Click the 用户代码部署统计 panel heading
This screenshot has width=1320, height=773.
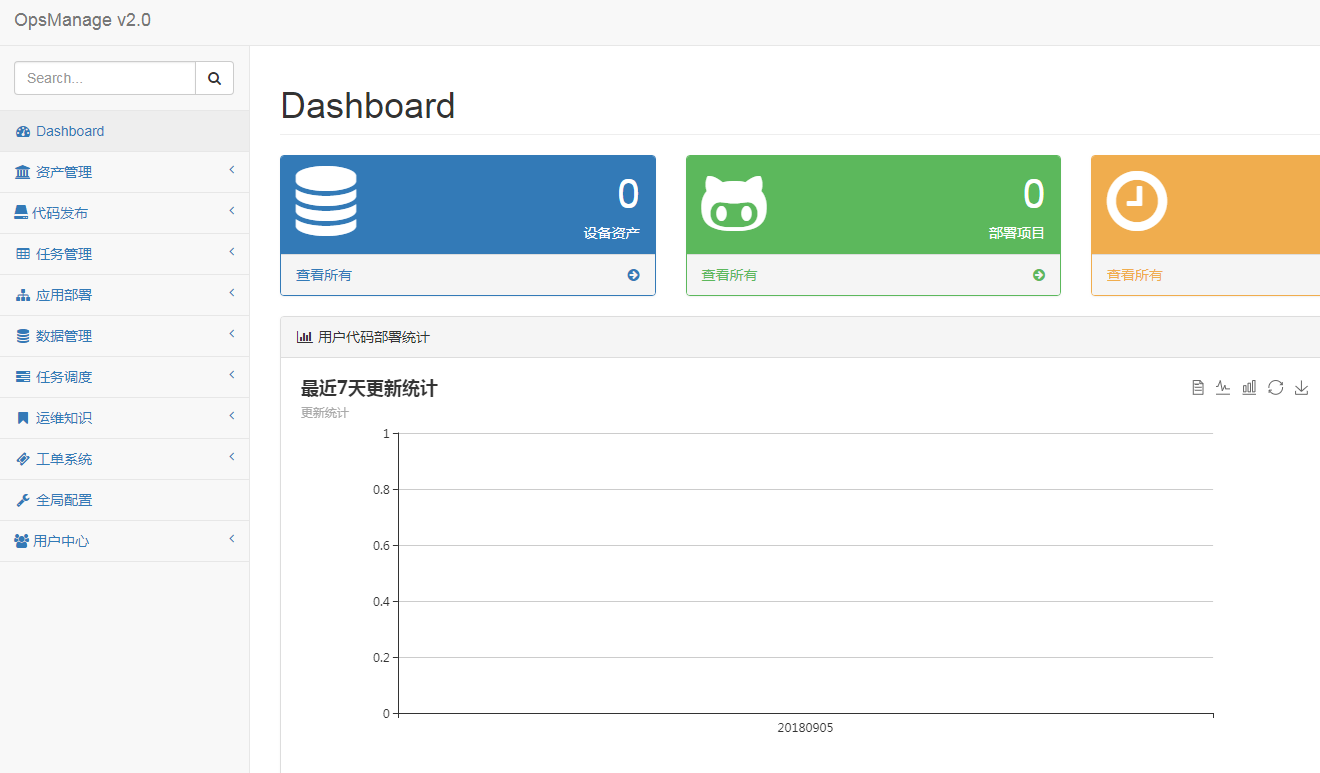(x=373, y=337)
